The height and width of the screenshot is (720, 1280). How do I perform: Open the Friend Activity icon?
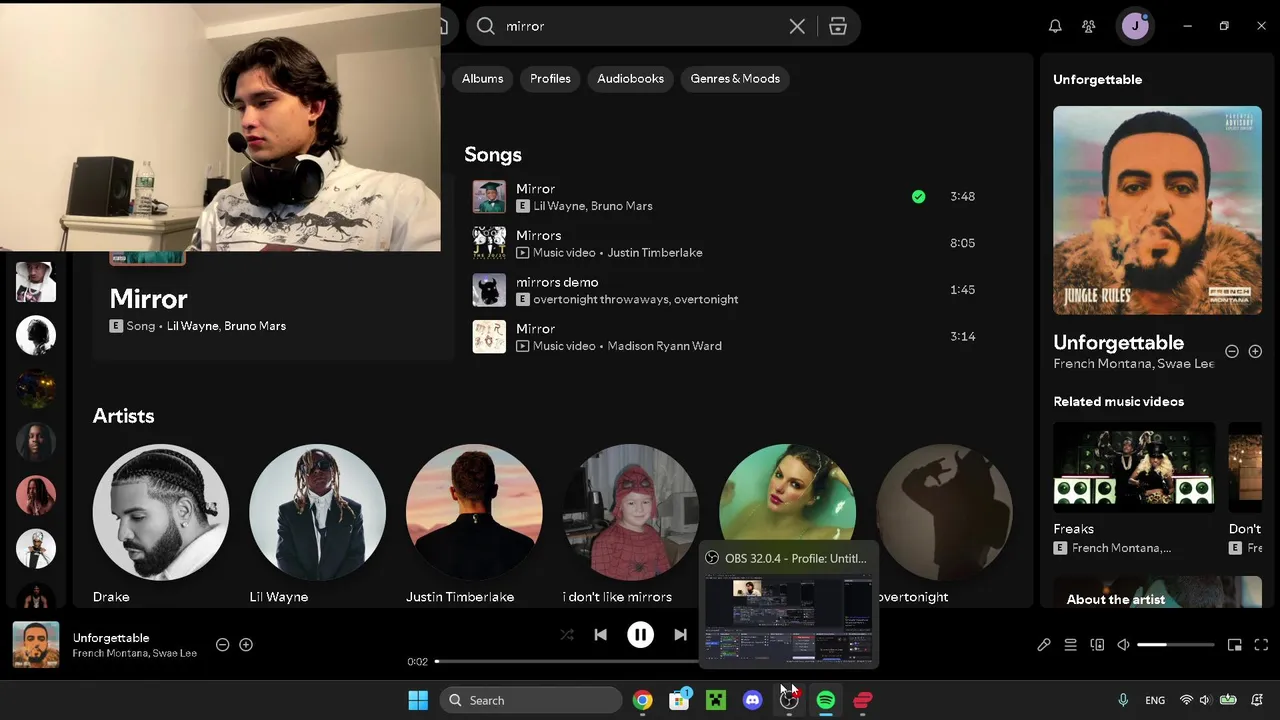1089,27
